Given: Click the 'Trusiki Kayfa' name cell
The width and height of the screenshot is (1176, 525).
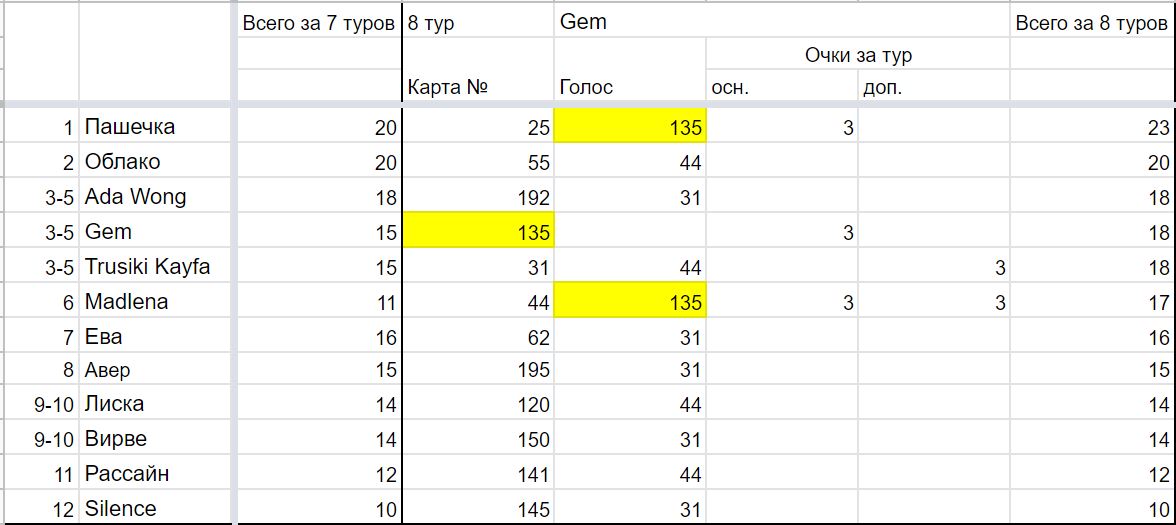Looking at the screenshot, I should tap(158, 266).
